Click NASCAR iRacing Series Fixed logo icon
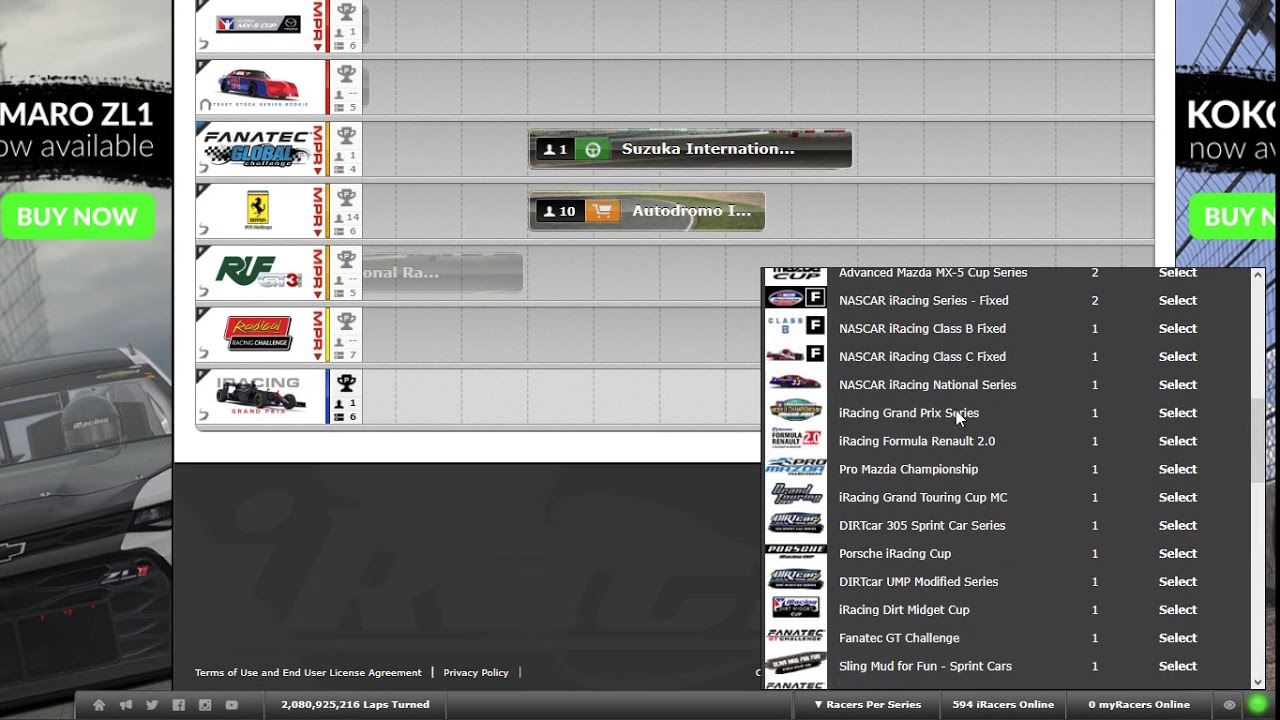Image resolution: width=1280 pixels, height=720 pixels. tap(795, 298)
